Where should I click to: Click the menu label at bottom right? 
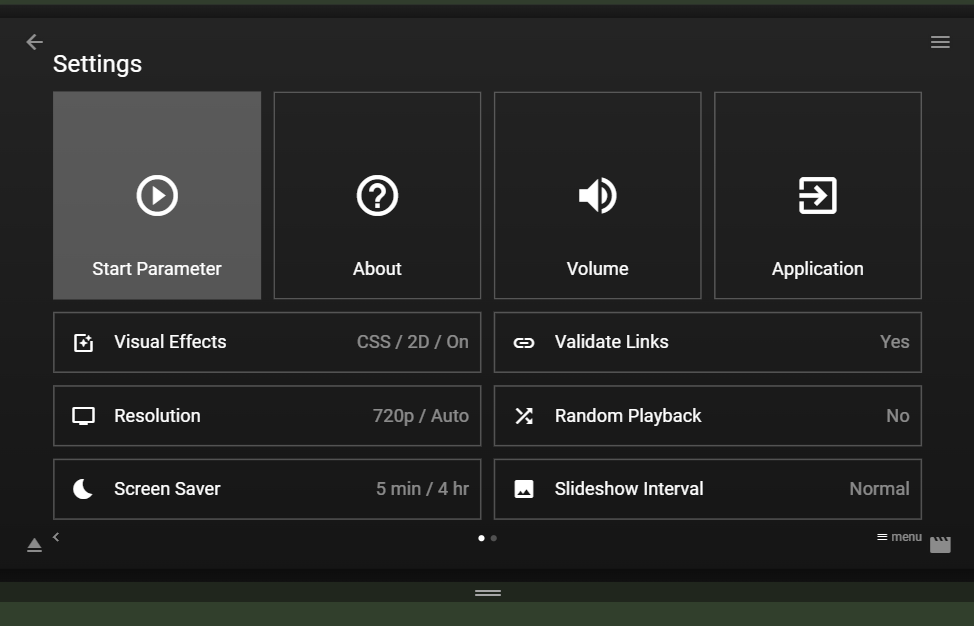899,537
